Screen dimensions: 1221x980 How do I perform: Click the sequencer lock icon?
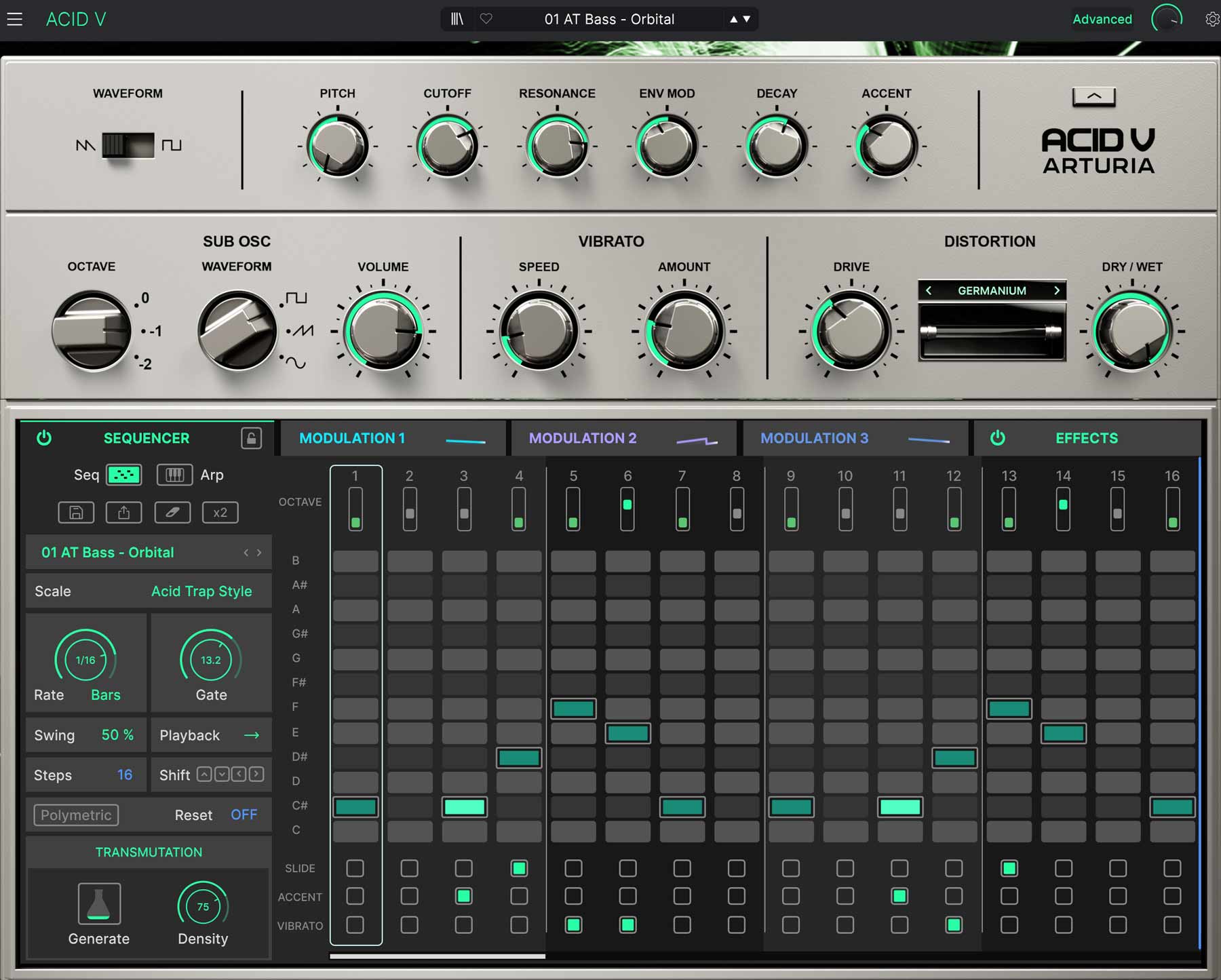tap(251, 438)
